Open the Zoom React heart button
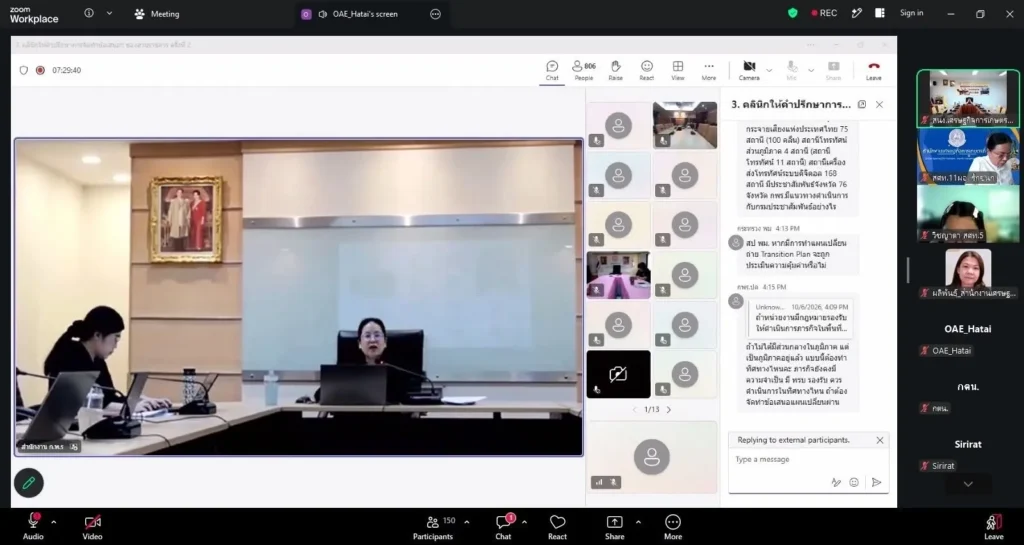The image size is (1024, 545). [557, 527]
